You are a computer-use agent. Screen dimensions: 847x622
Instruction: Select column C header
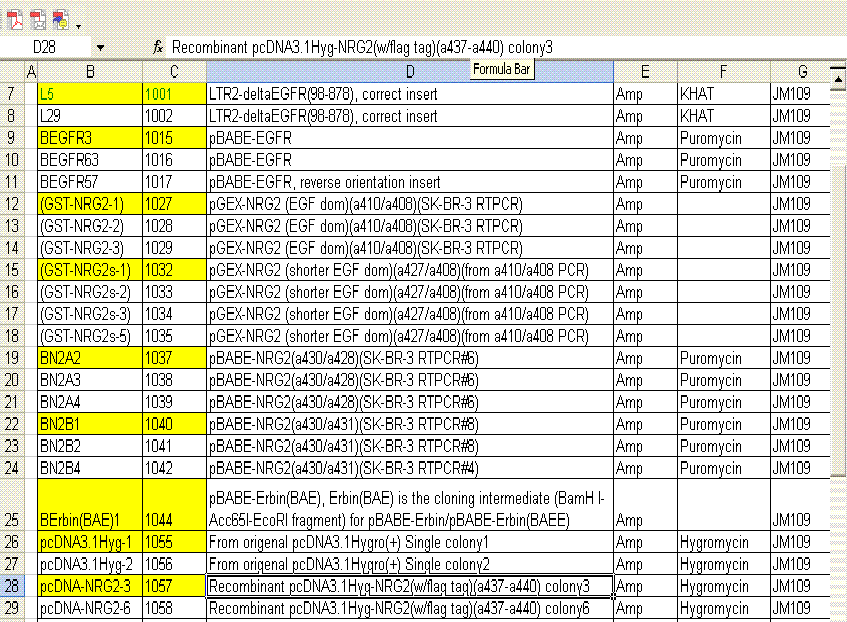[174, 71]
